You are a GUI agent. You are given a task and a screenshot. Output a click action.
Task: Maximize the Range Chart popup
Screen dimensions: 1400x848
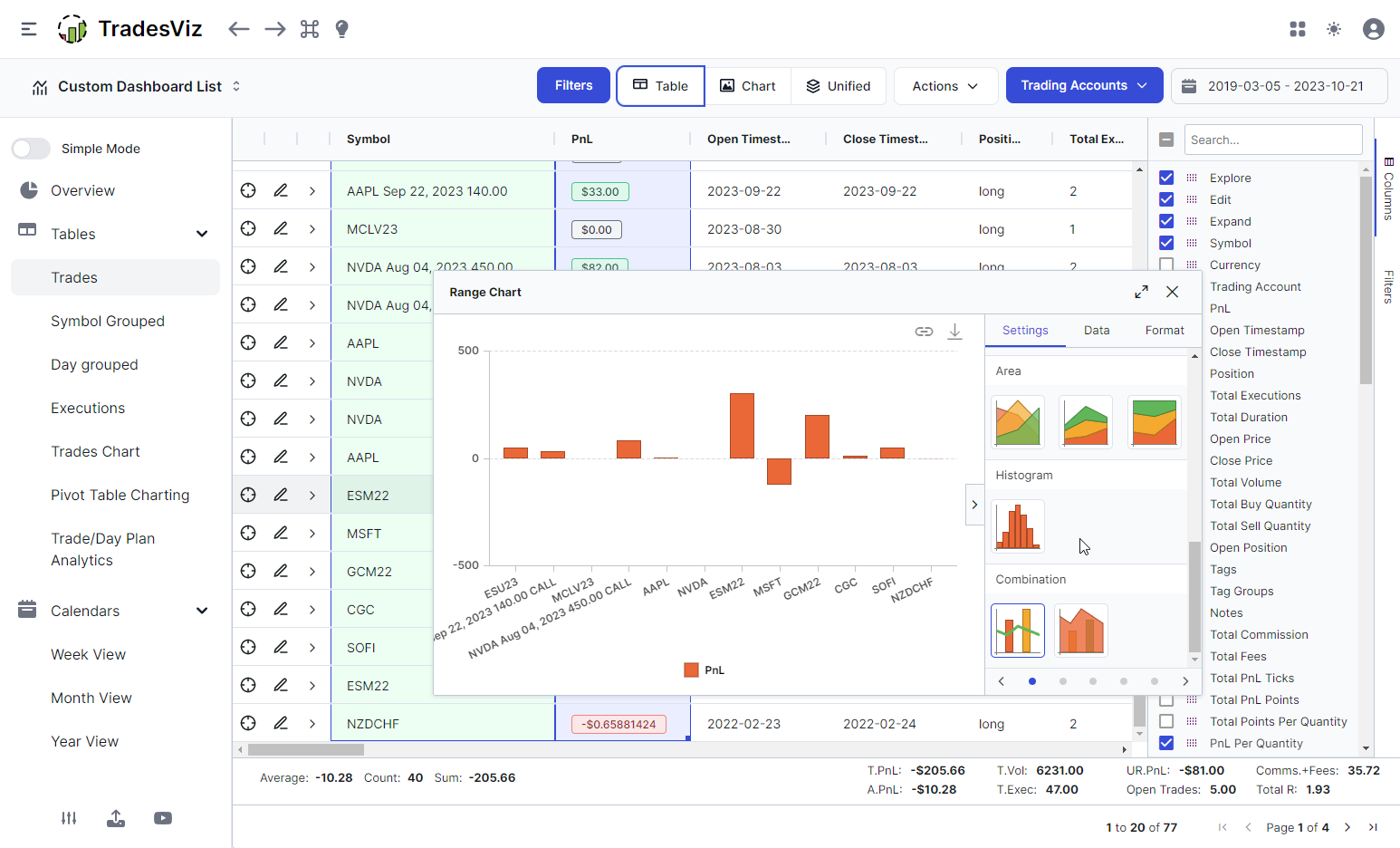point(1141,292)
